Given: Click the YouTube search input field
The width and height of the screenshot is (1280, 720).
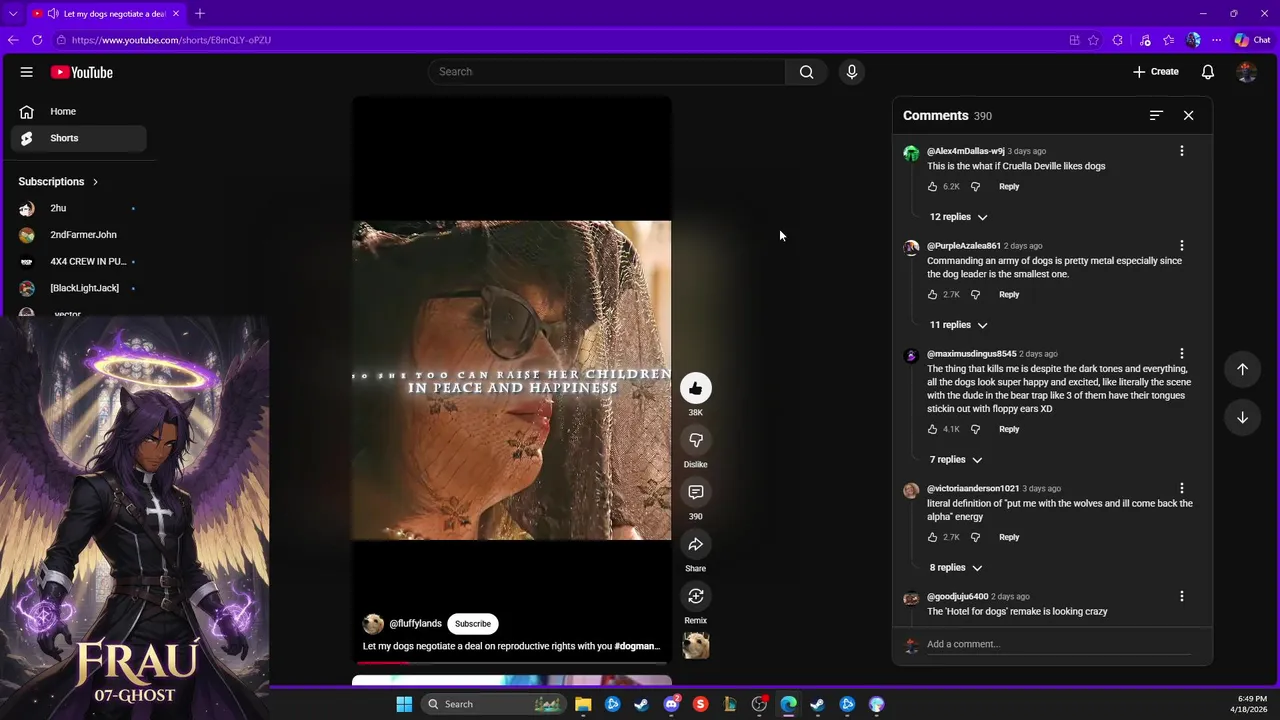Looking at the screenshot, I should tap(606, 72).
